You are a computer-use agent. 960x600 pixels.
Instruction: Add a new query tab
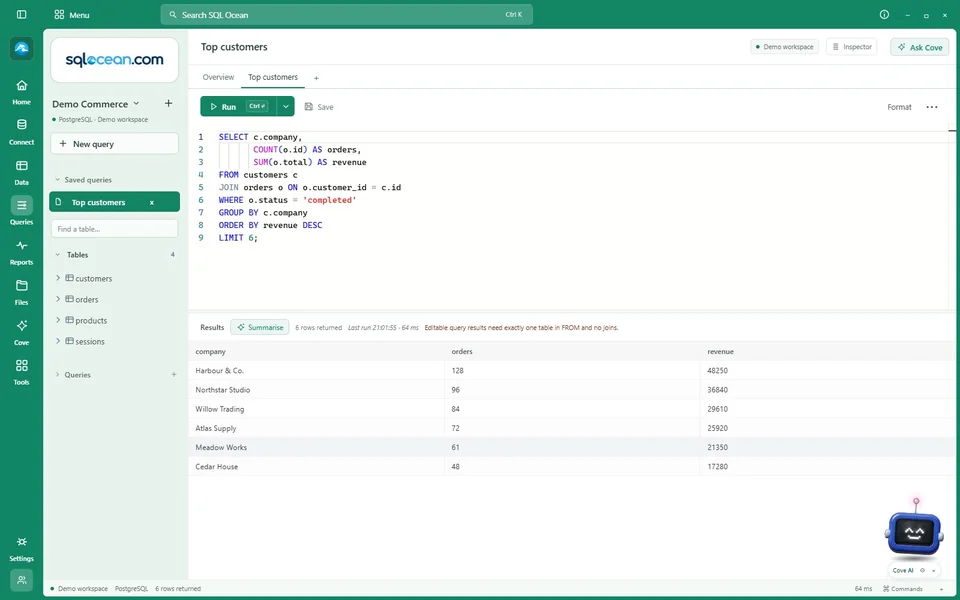tap(316, 78)
